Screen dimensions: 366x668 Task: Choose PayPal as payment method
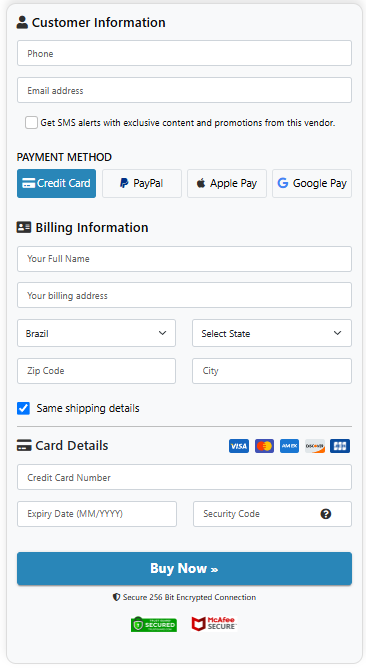pyautogui.click(x=142, y=183)
